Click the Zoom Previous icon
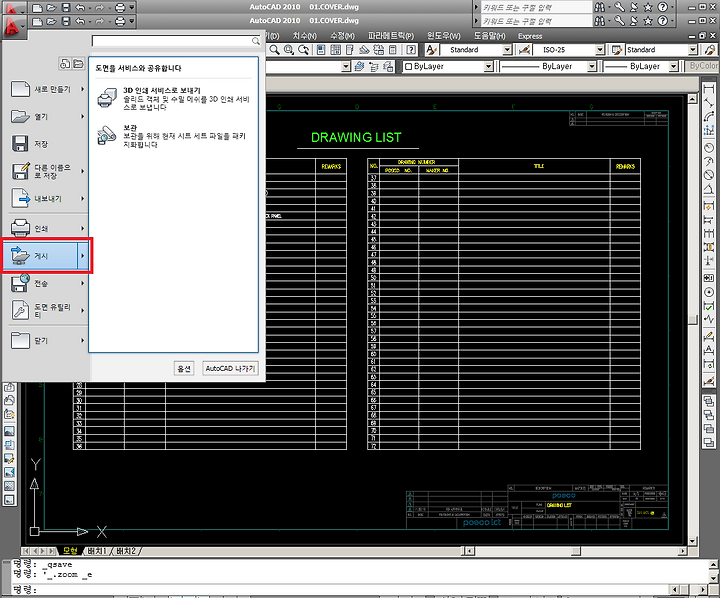The width and height of the screenshot is (720, 598). coord(303,50)
